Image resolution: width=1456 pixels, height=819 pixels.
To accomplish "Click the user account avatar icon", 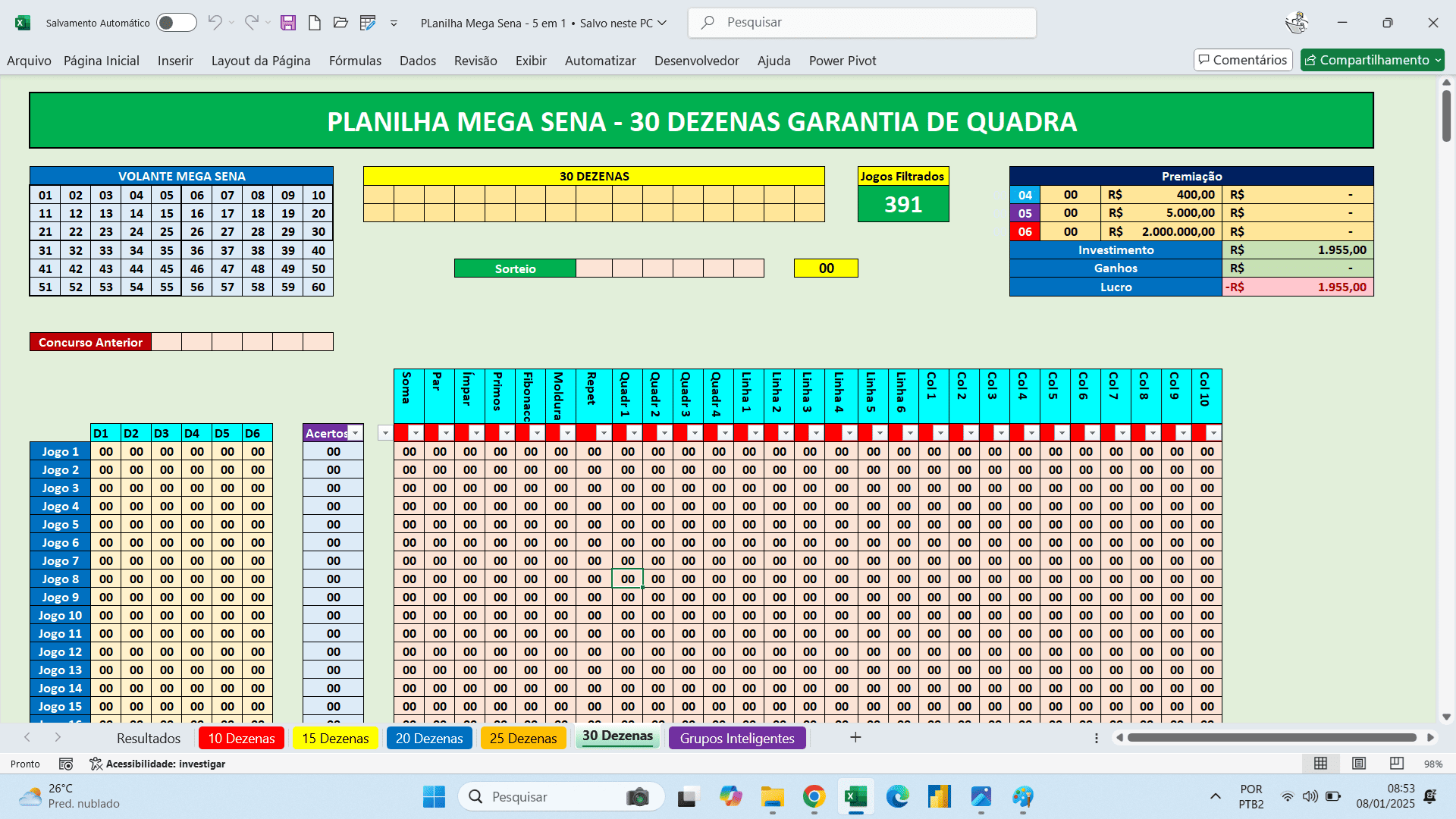I will [1297, 23].
